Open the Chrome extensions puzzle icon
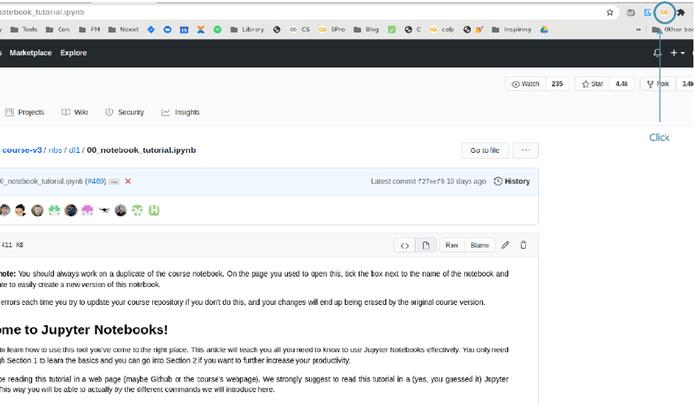 681,12
